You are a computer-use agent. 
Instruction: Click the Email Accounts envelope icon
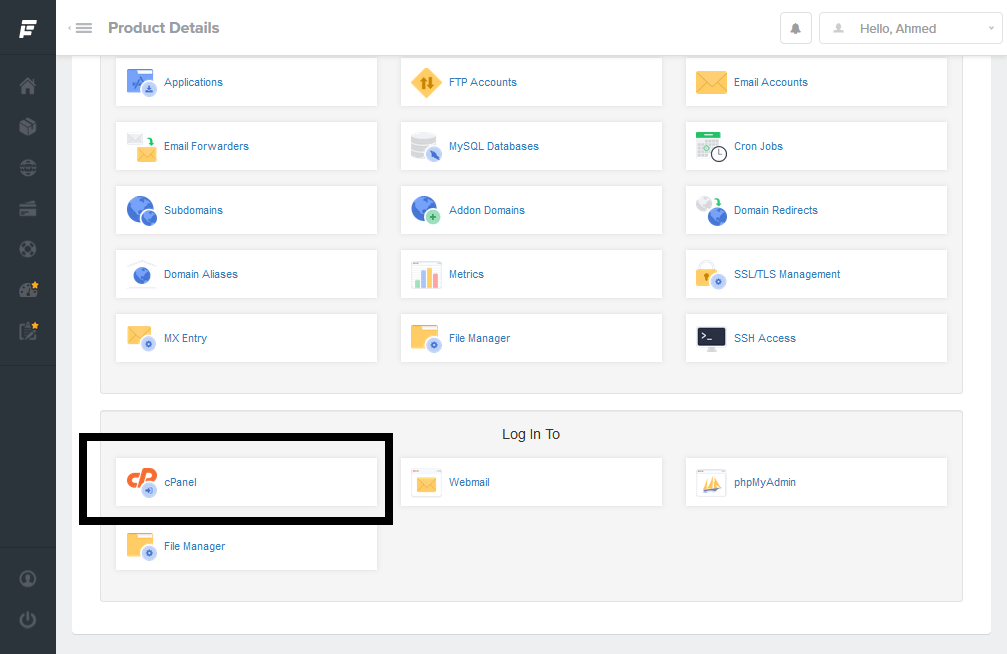coord(711,82)
